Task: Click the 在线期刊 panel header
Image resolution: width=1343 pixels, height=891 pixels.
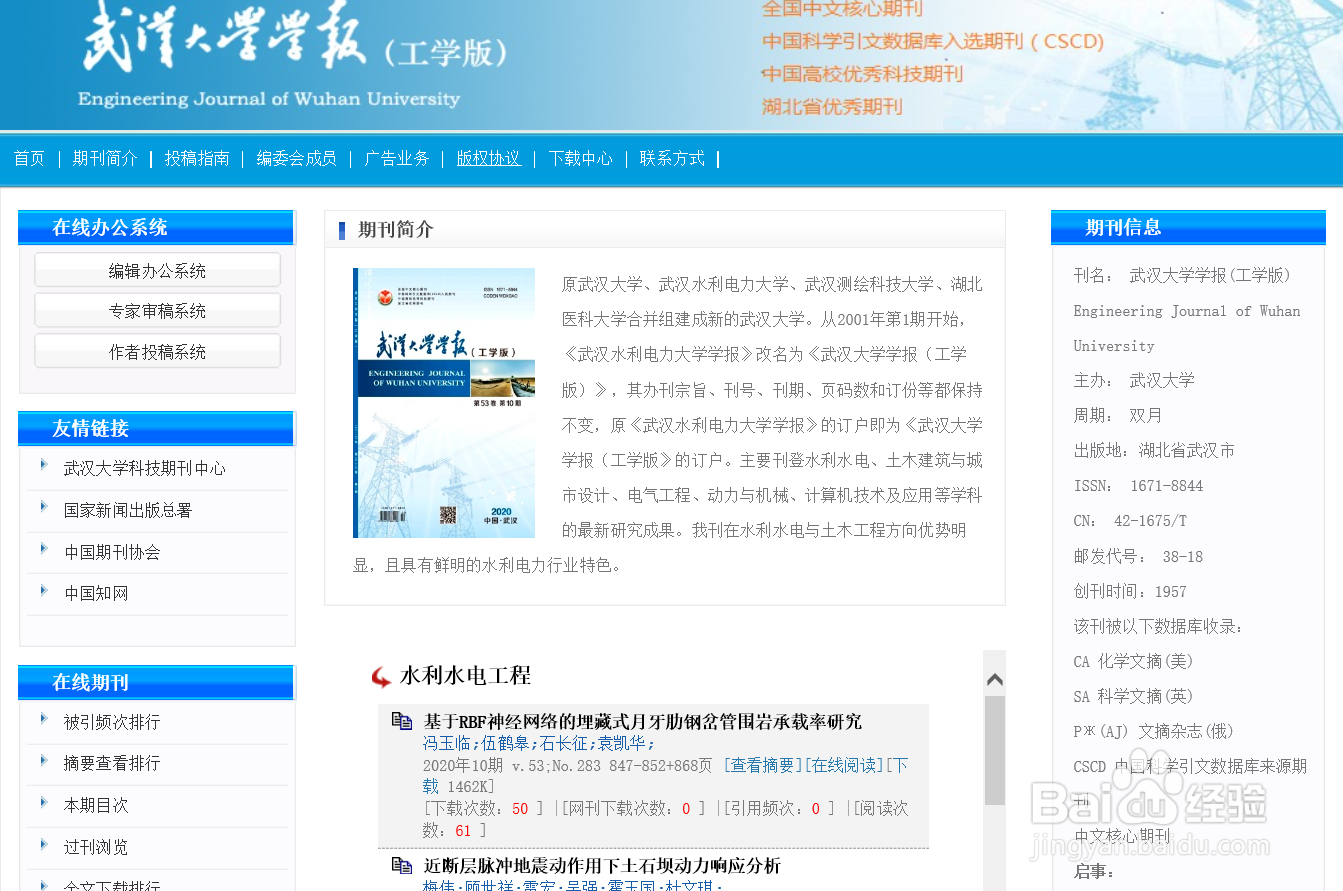Action: click(x=157, y=682)
